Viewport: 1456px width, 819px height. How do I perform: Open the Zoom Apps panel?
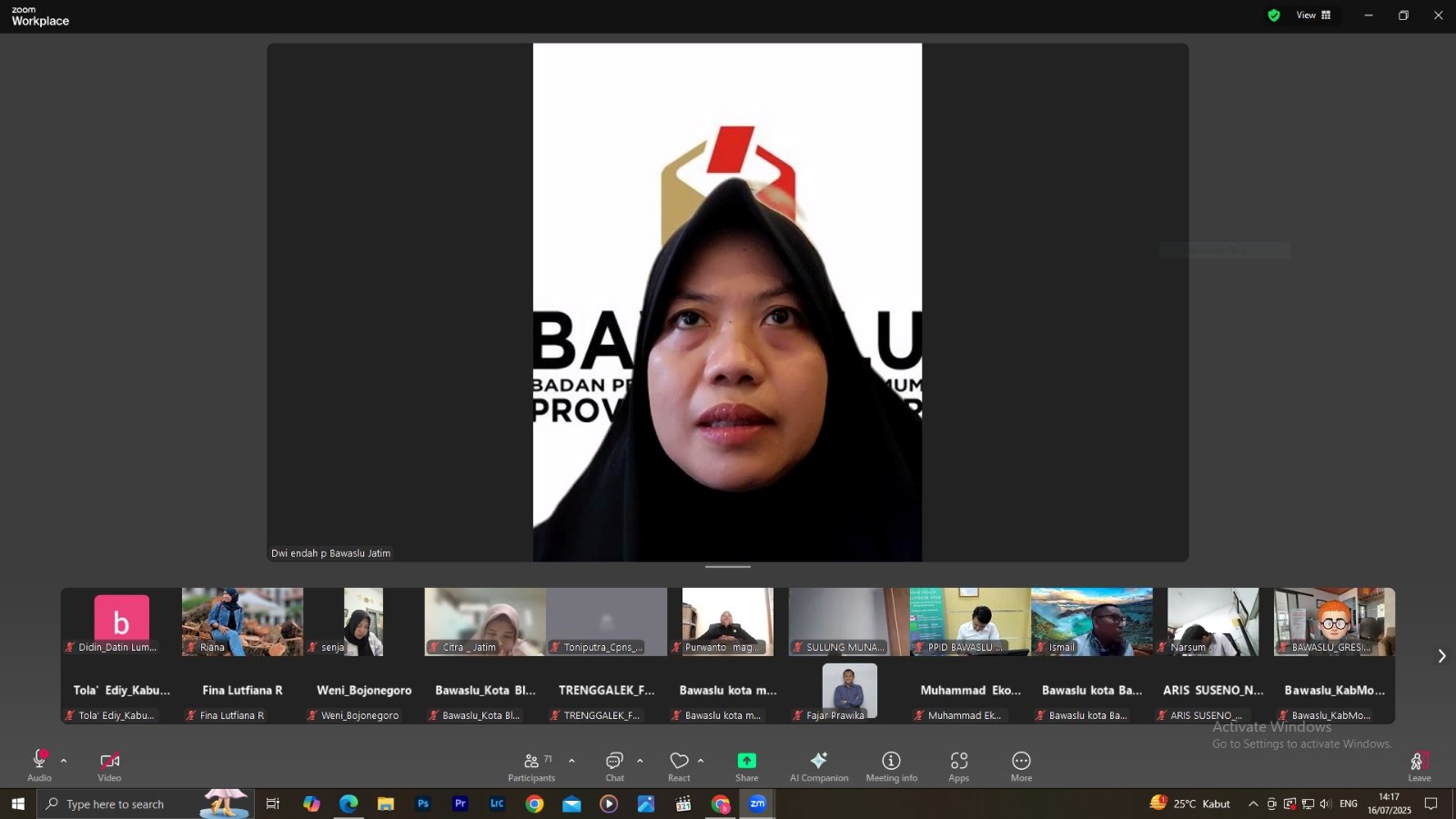coord(959,765)
